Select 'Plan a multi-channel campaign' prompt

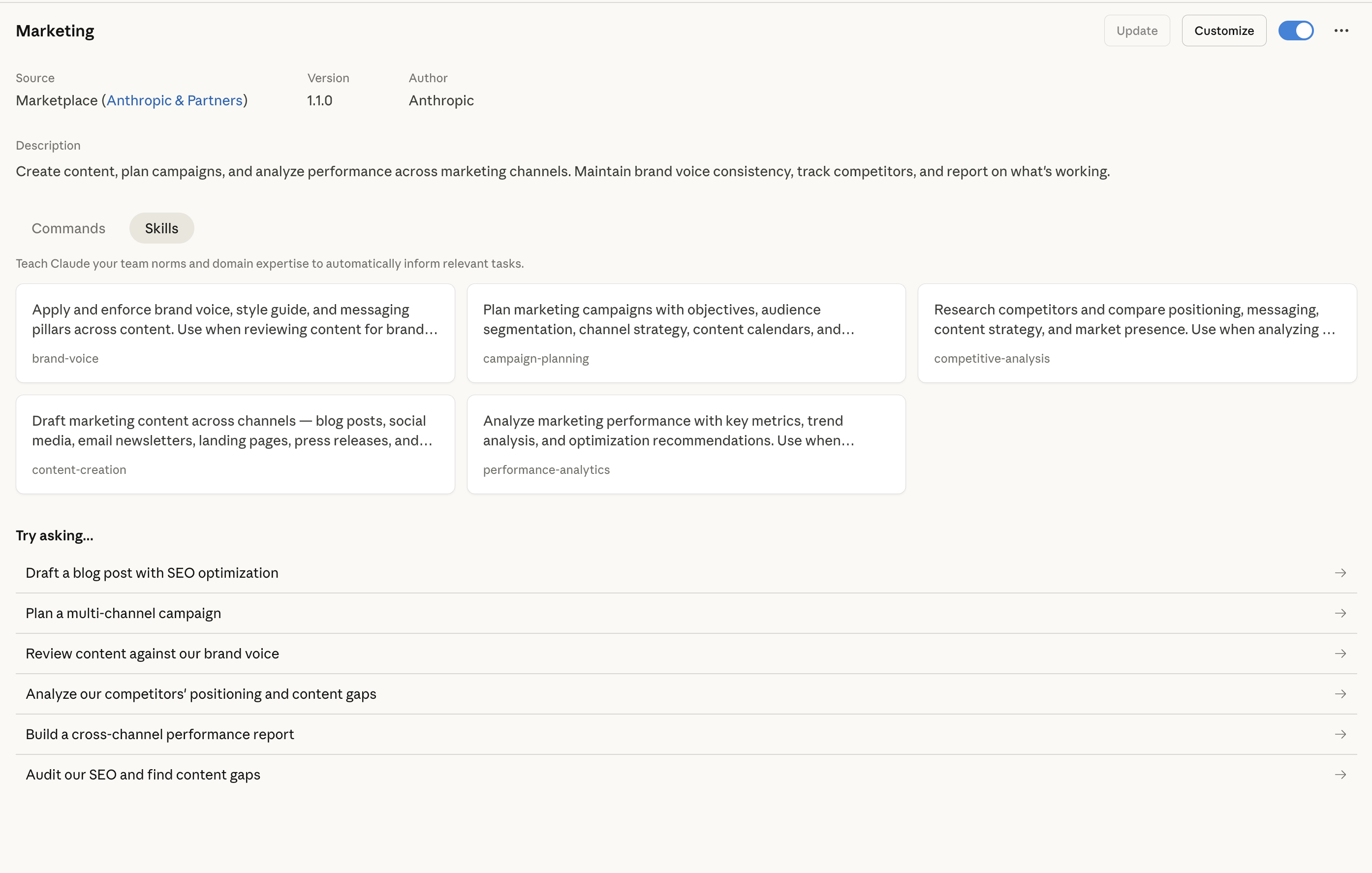tap(686, 613)
